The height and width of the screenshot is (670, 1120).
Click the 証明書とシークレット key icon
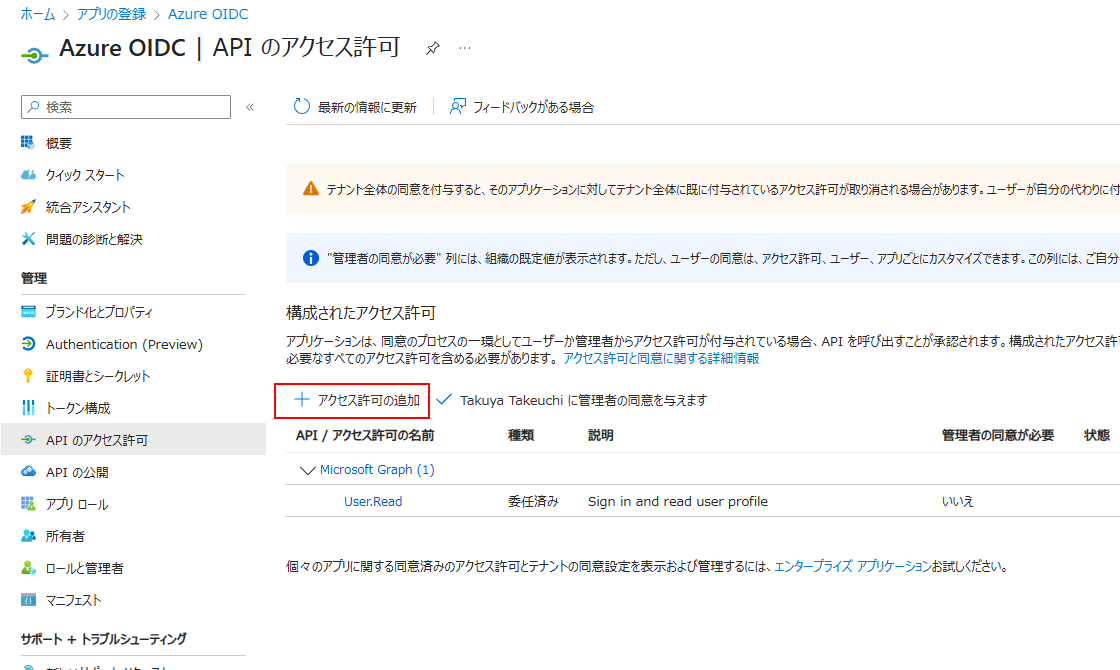tap(28, 376)
